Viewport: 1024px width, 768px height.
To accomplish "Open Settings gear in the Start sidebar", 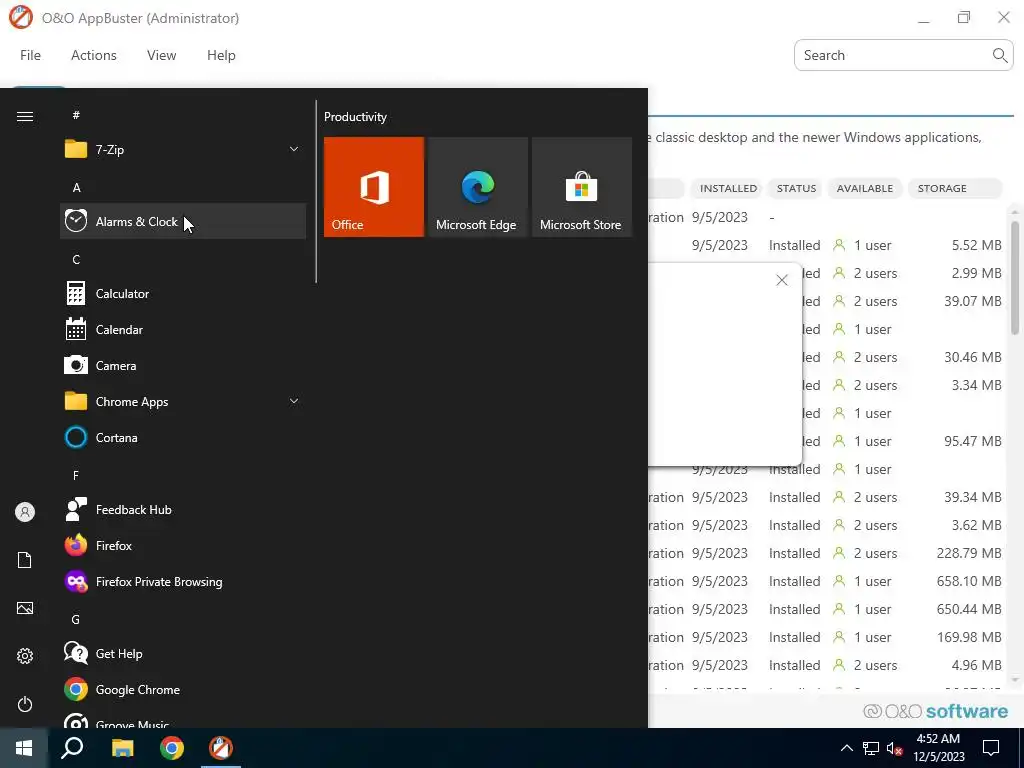I will (x=25, y=656).
